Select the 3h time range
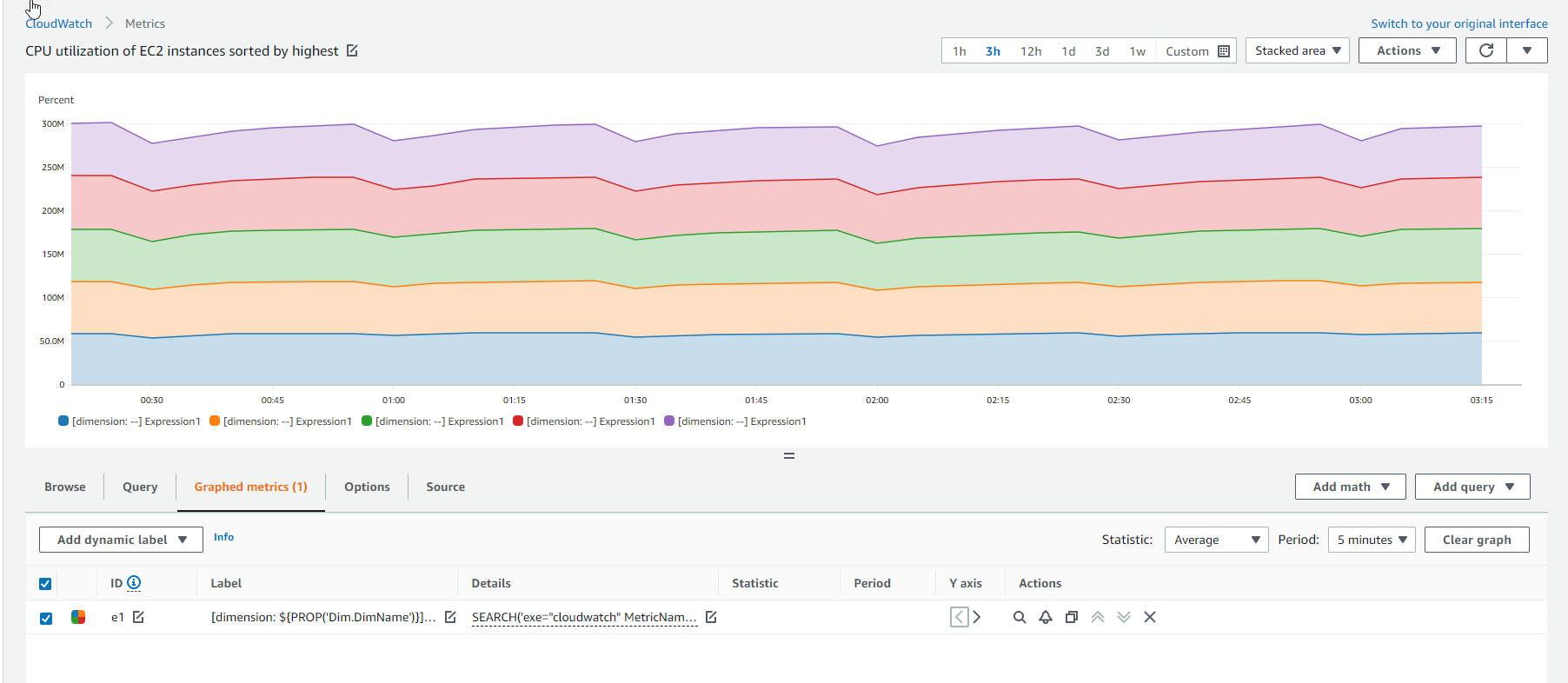The width and height of the screenshot is (1568, 683). pos(993,51)
